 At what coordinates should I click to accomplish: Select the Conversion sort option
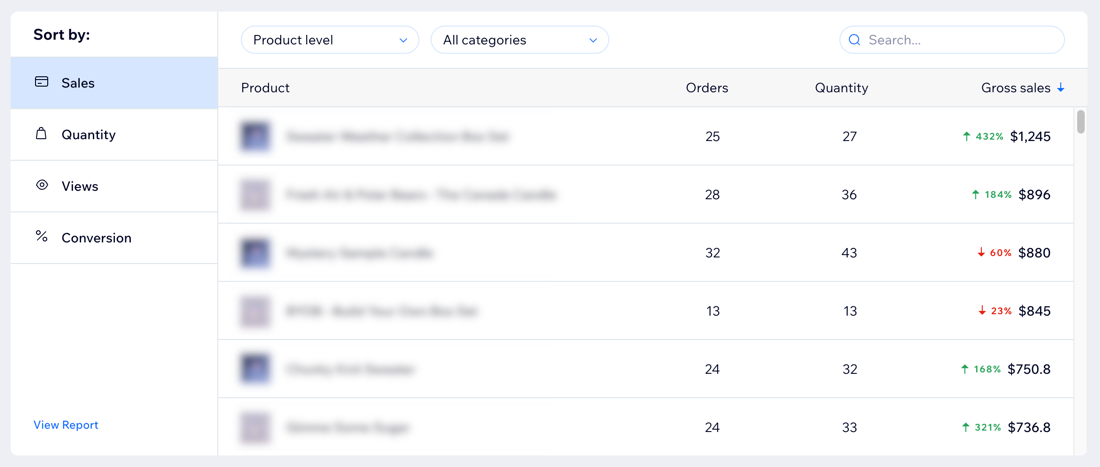point(114,238)
